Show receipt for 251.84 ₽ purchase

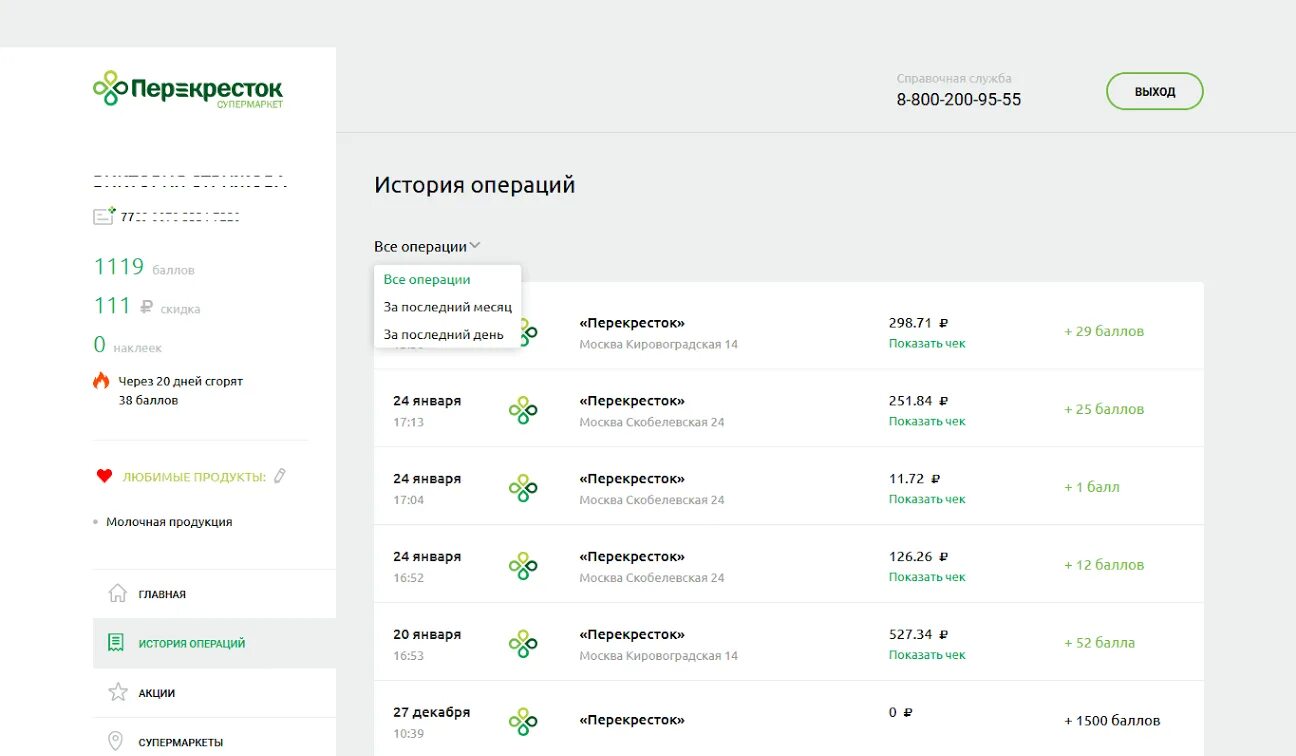pos(927,421)
